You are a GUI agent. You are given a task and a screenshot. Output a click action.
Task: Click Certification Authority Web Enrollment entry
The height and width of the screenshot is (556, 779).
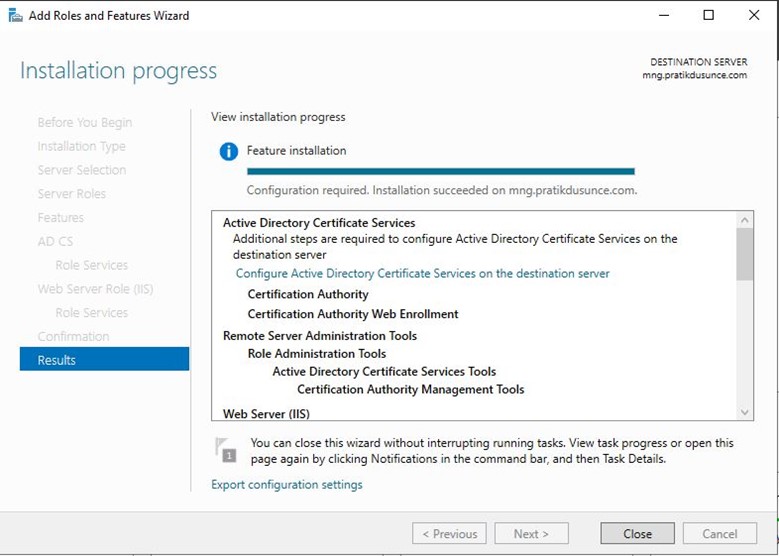pos(353,314)
